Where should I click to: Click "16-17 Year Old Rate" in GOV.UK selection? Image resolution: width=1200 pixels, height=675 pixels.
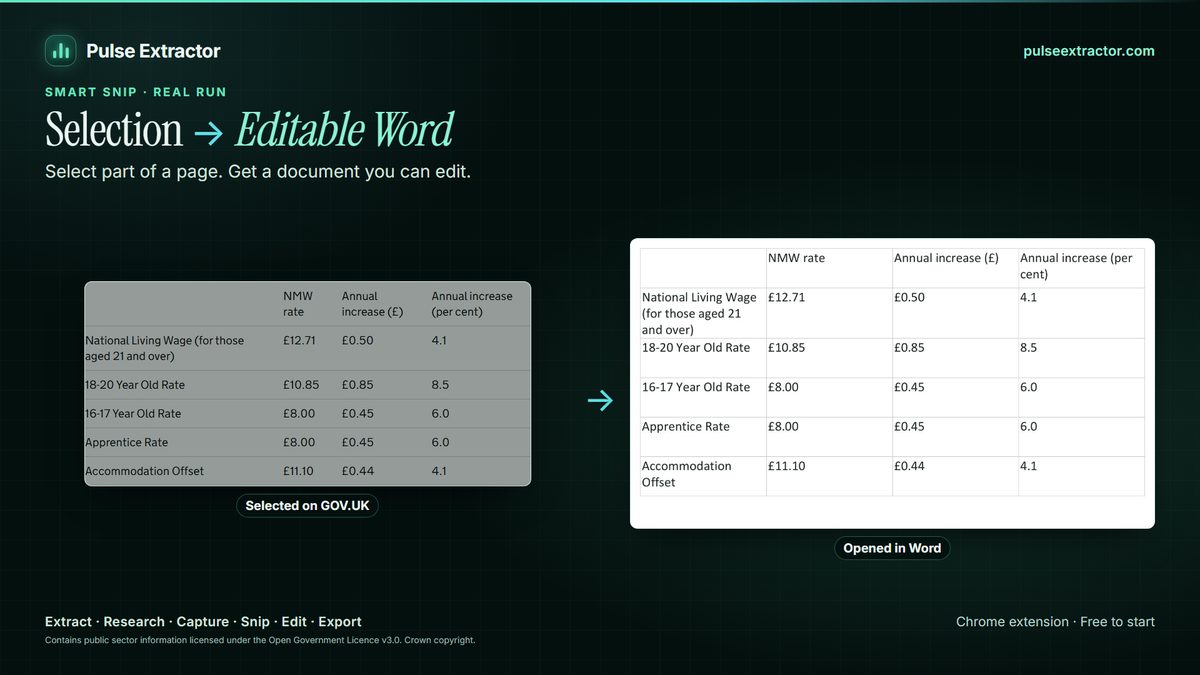133,414
